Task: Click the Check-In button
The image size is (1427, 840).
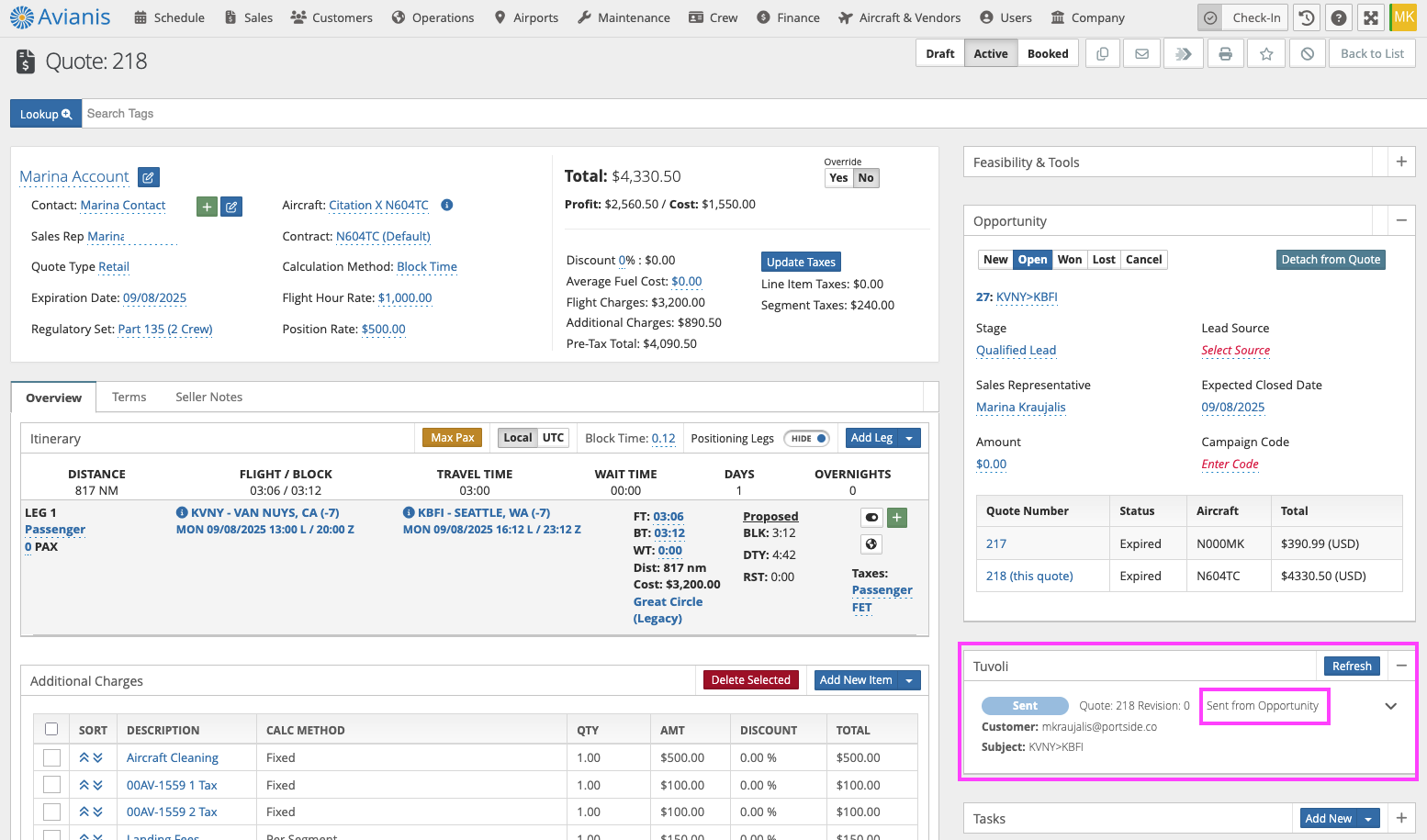Action: (1243, 17)
